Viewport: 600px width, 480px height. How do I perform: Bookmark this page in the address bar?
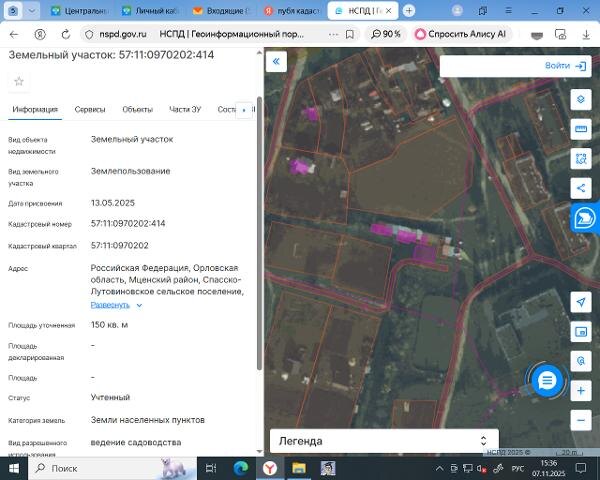(x=349, y=34)
